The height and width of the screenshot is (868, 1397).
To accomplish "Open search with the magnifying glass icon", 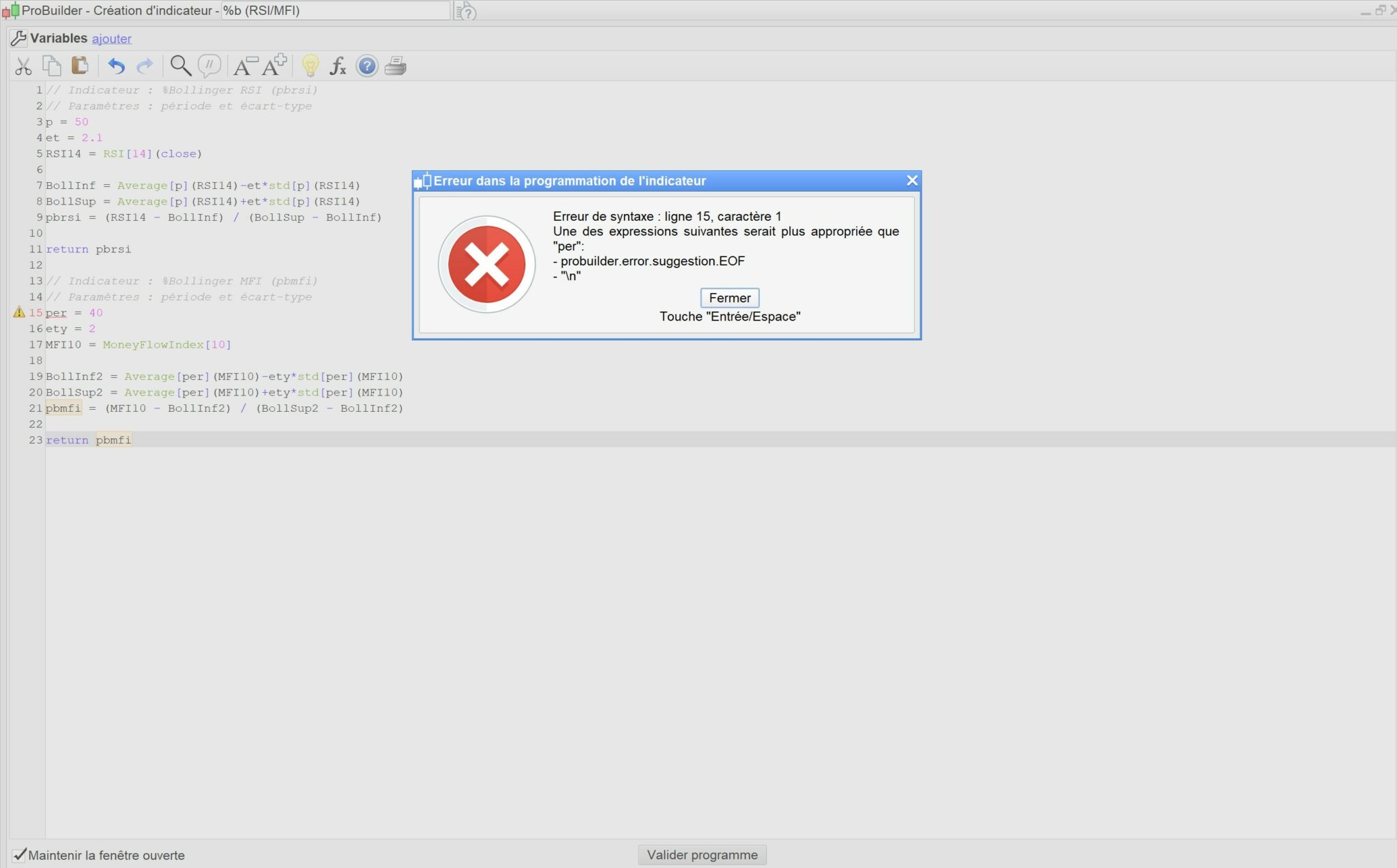I will [180, 65].
